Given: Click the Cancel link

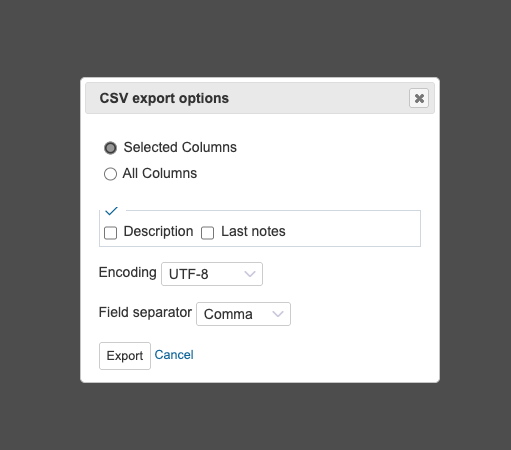Looking at the screenshot, I should pos(174,355).
